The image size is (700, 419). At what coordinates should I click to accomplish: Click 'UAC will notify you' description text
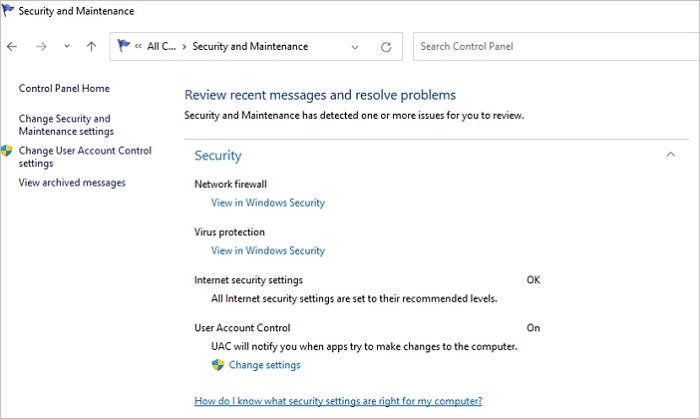pyautogui.click(x=364, y=347)
